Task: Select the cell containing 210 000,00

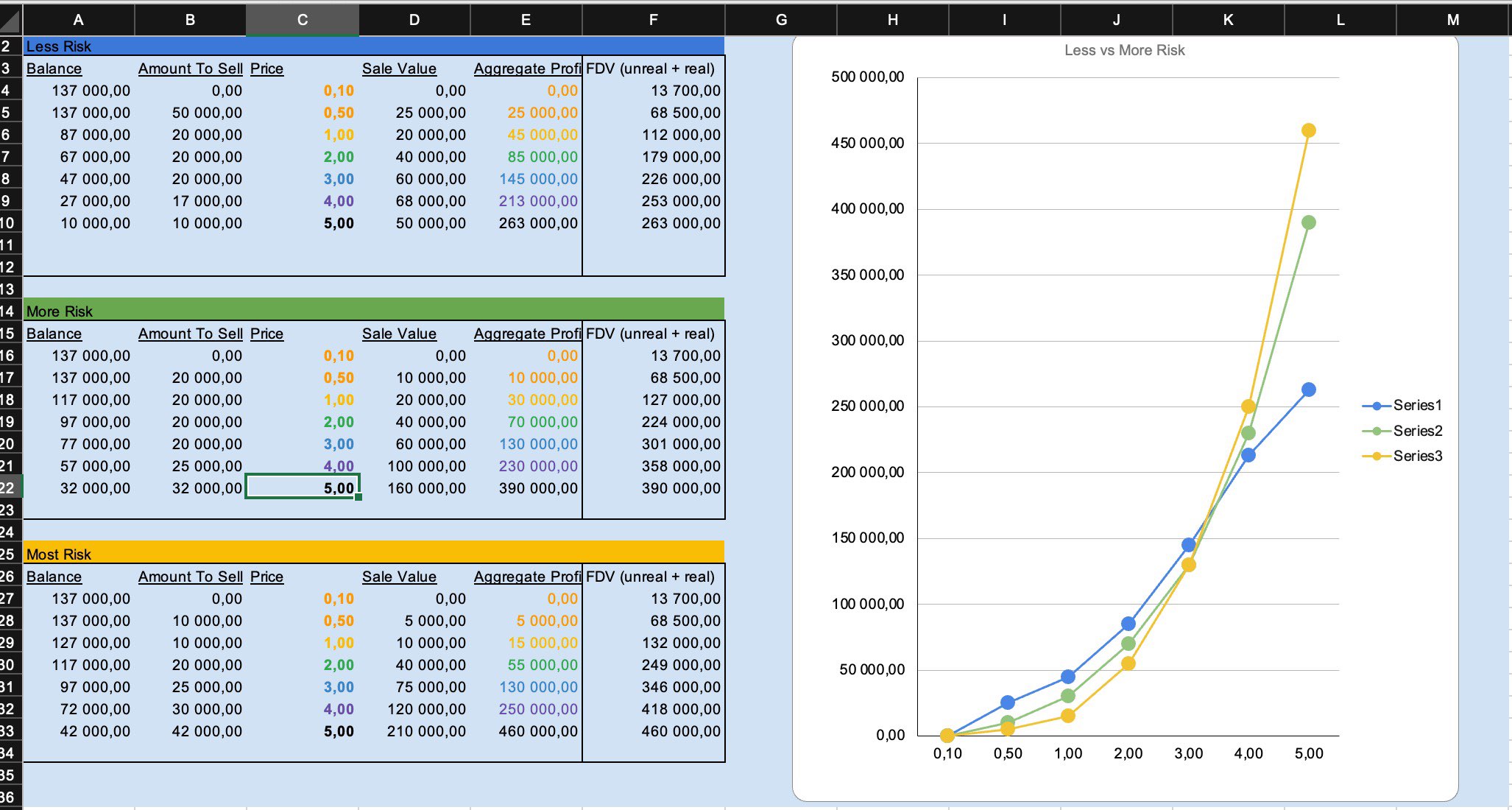Action: [x=426, y=731]
